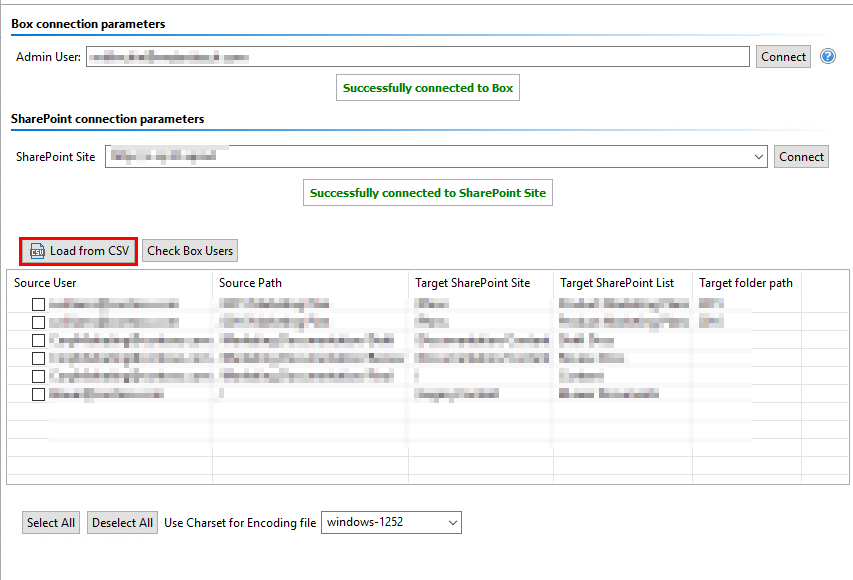Viewport: 853px width, 580px height.
Task: Click the Successfully connected to Box message
Action: point(427,87)
